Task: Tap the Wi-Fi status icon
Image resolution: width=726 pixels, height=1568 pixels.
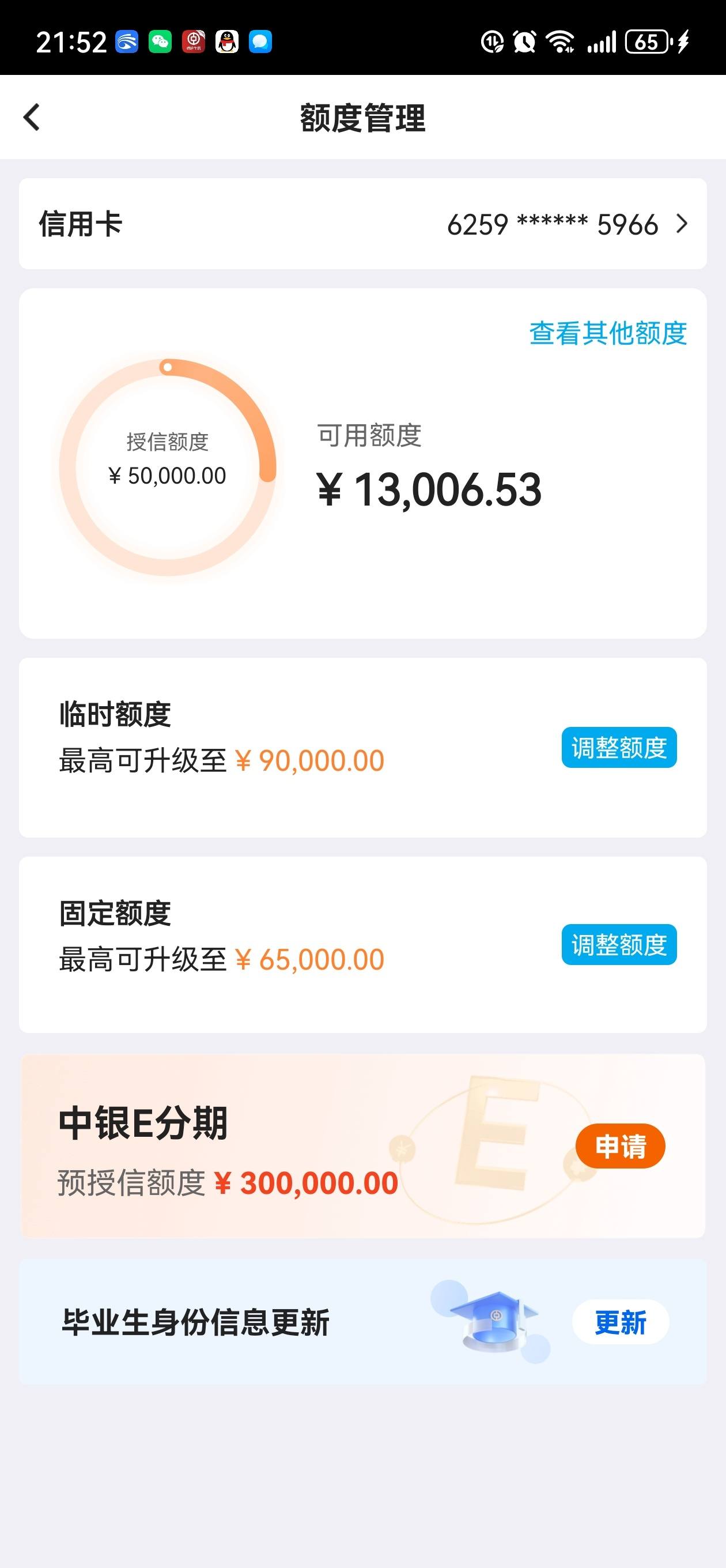Action: [x=560, y=42]
